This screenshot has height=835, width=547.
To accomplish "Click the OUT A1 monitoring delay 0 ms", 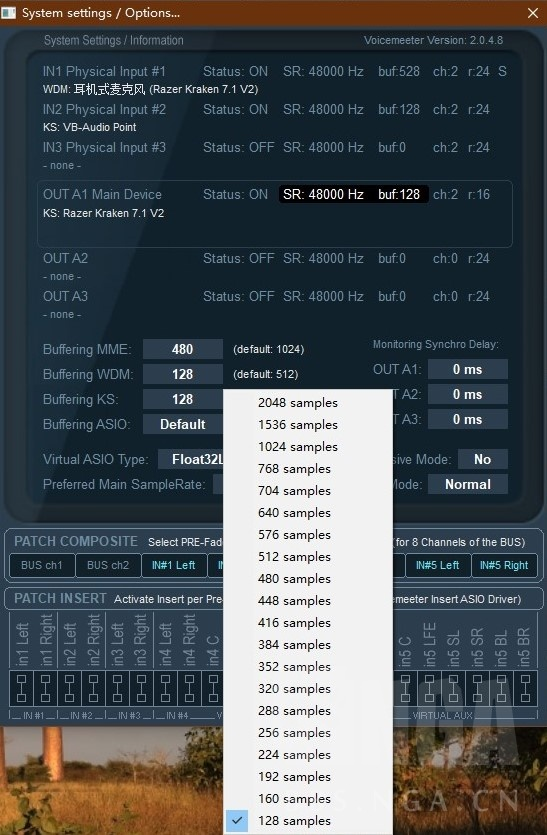I will point(468,370).
